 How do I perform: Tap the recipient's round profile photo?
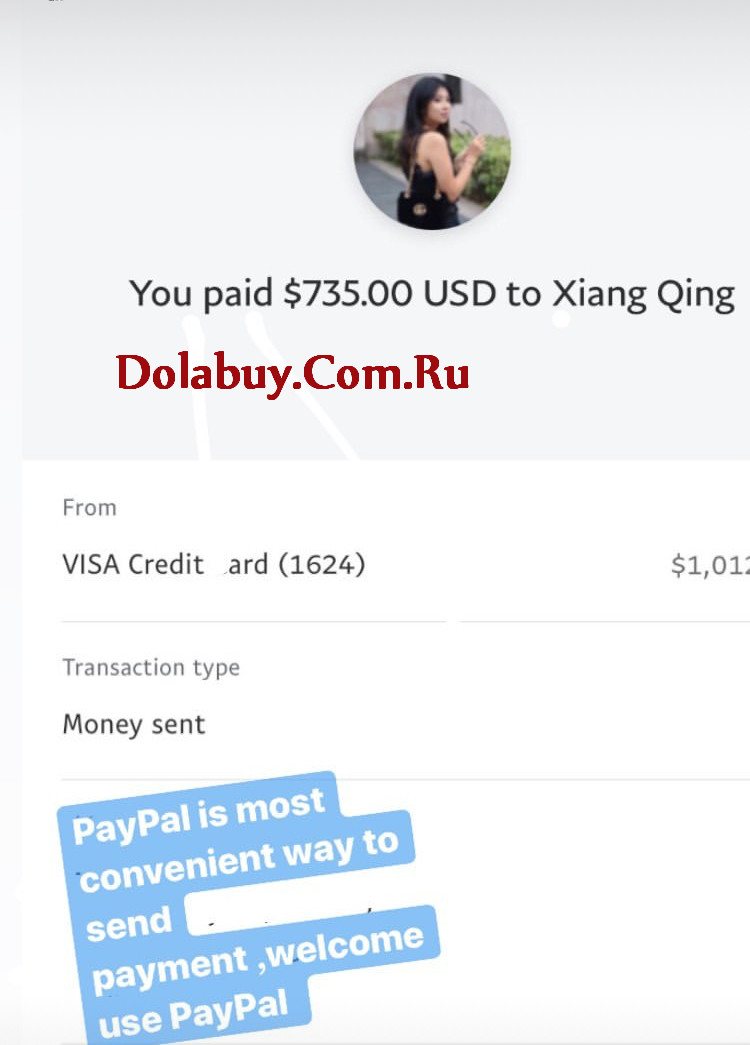[432, 152]
